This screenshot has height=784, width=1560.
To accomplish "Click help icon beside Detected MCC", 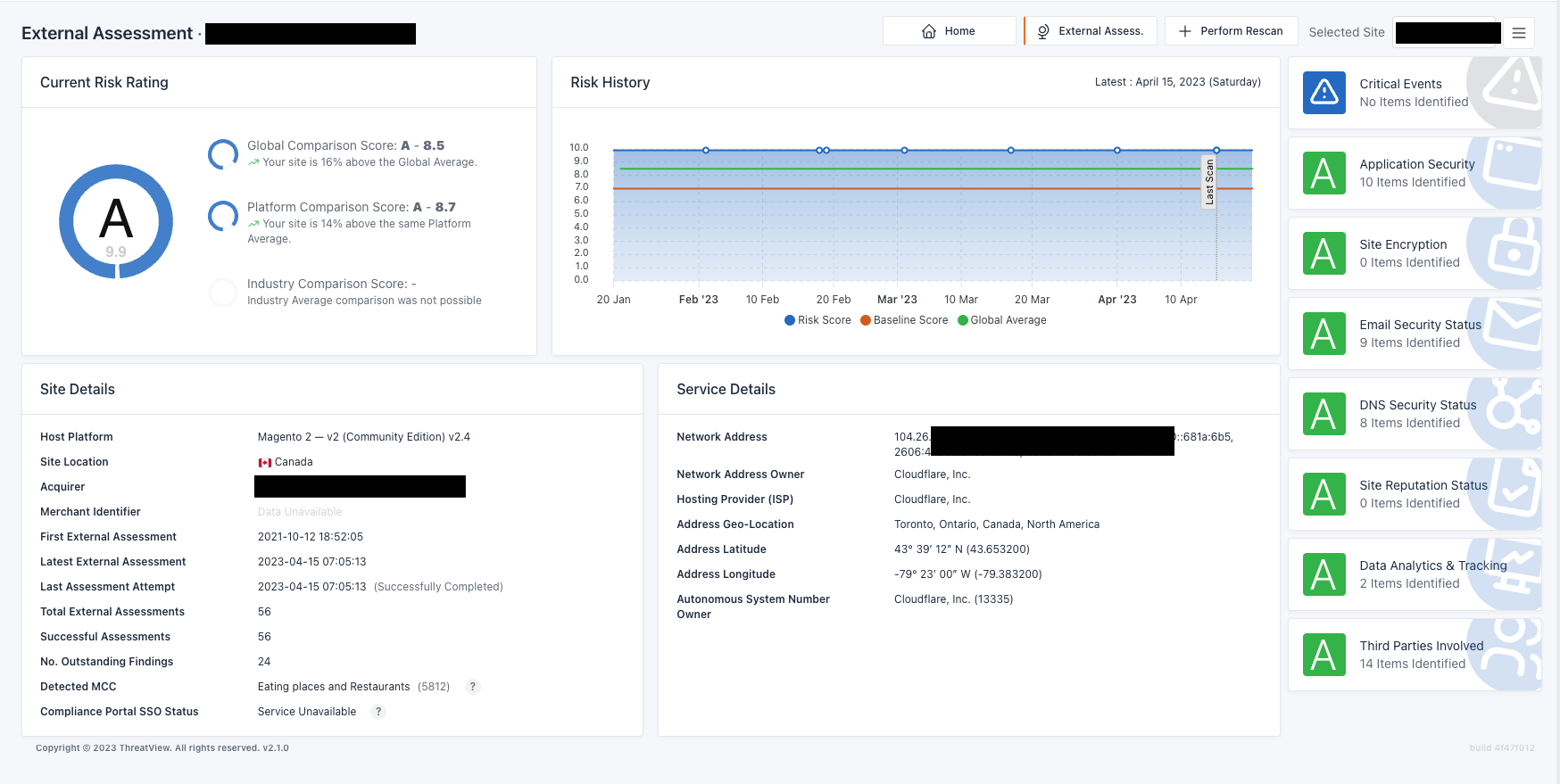I will coord(473,687).
